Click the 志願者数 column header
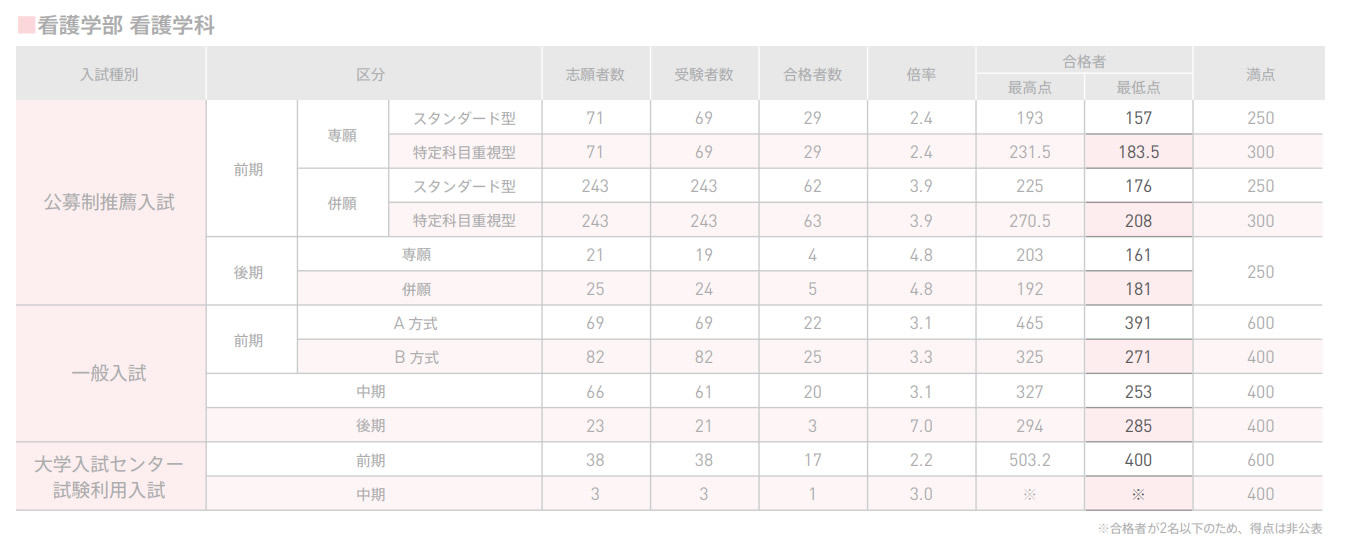This screenshot has height=551, width=1352. (595, 74)
